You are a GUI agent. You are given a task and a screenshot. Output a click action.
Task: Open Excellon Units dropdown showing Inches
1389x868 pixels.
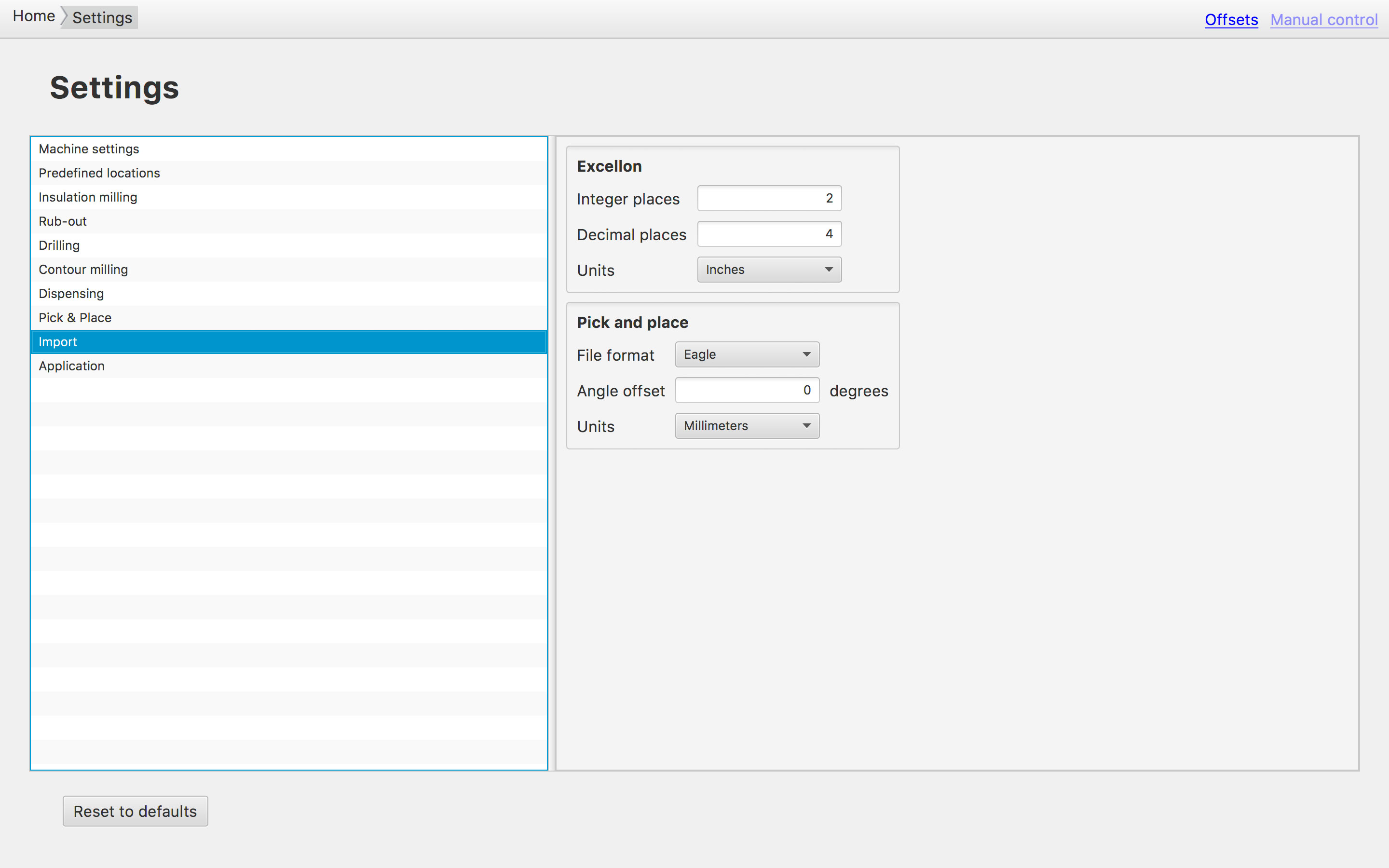[x=769, y=269]
